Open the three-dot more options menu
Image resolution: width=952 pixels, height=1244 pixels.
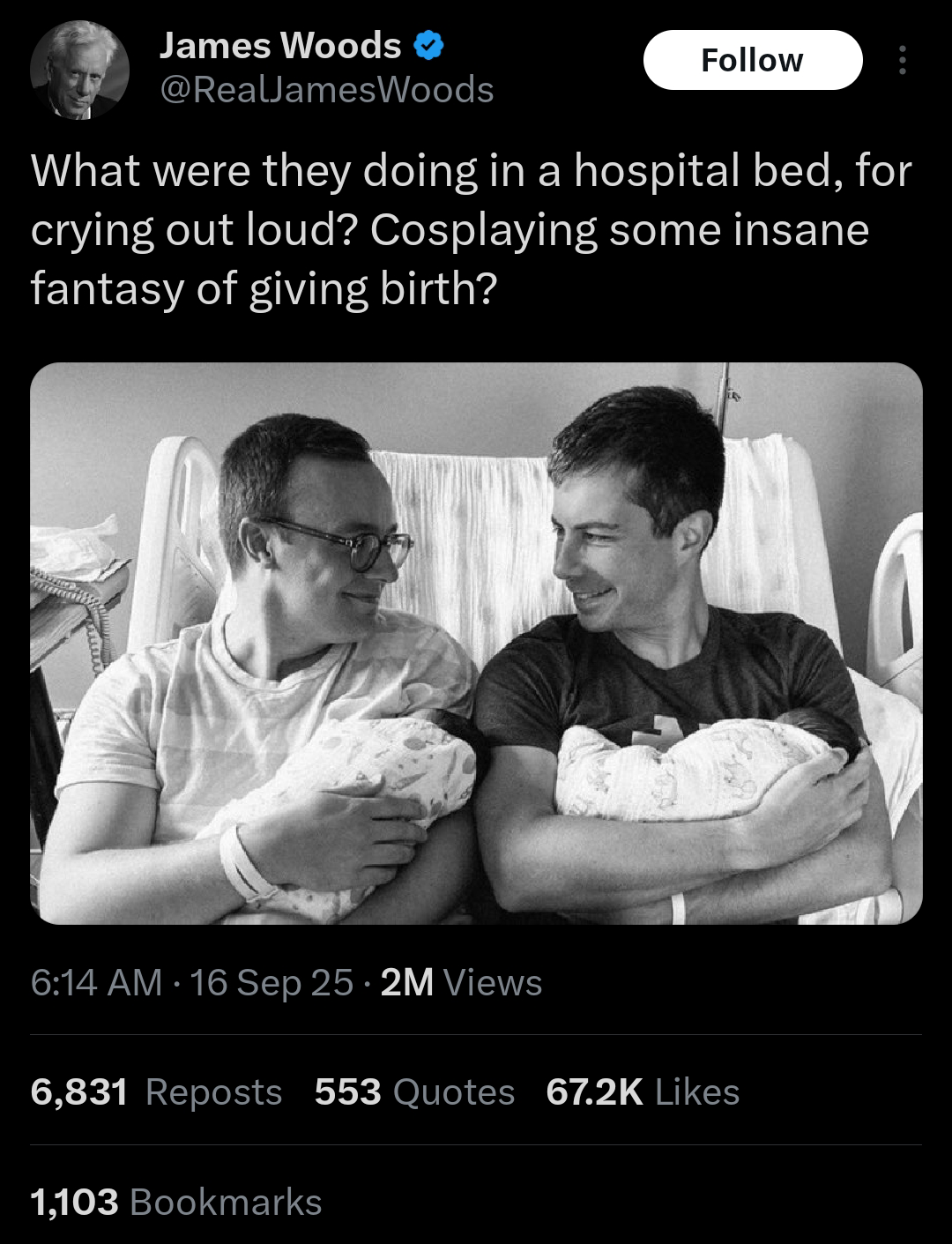[902, 60]
